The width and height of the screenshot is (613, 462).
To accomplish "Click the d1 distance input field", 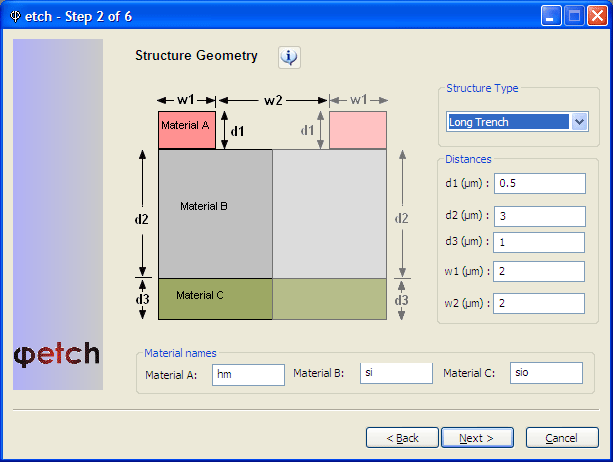I will (539, 184).
